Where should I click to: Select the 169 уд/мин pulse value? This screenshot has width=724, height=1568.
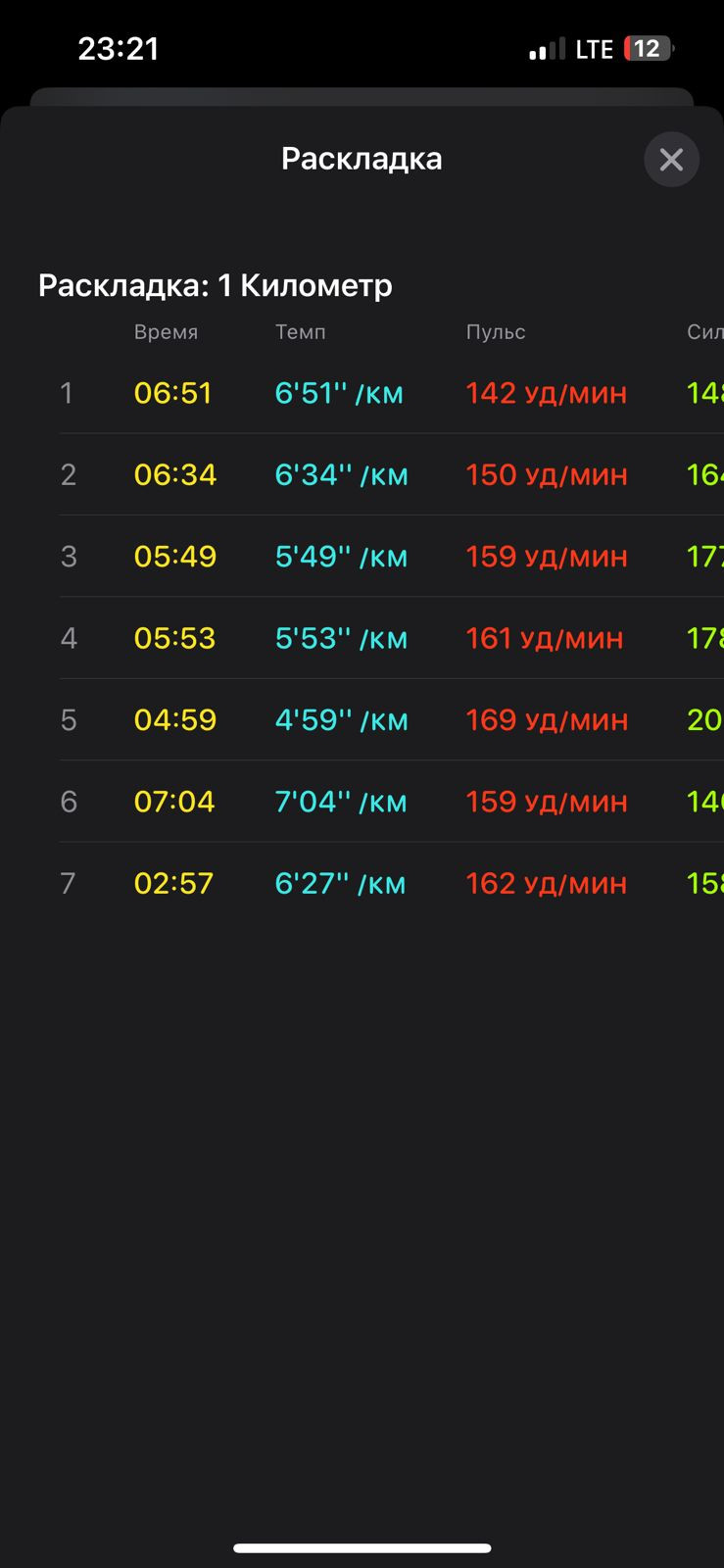point(546,720)
